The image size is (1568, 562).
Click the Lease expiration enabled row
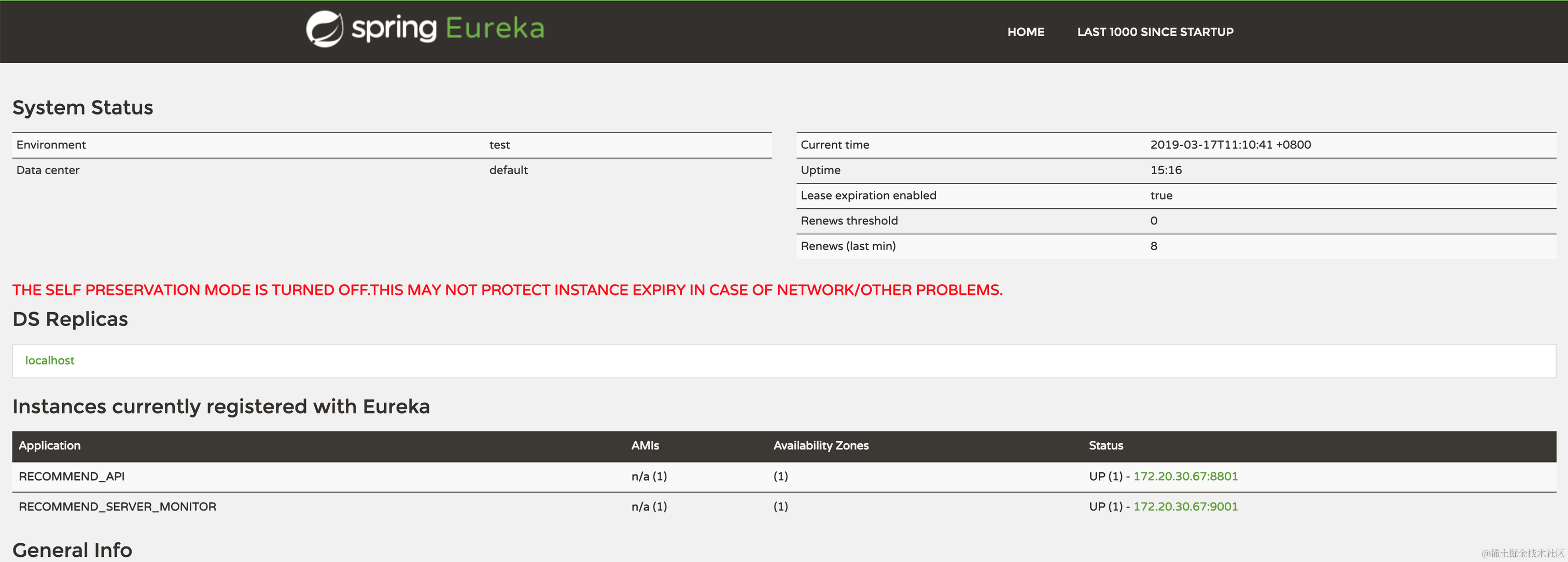click(868, 195)
